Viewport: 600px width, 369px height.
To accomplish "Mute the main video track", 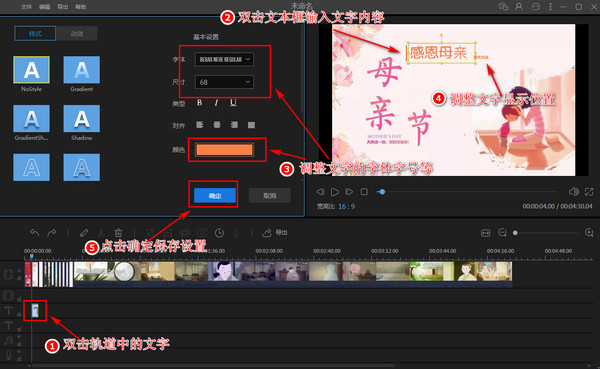I will click(19, 271).
